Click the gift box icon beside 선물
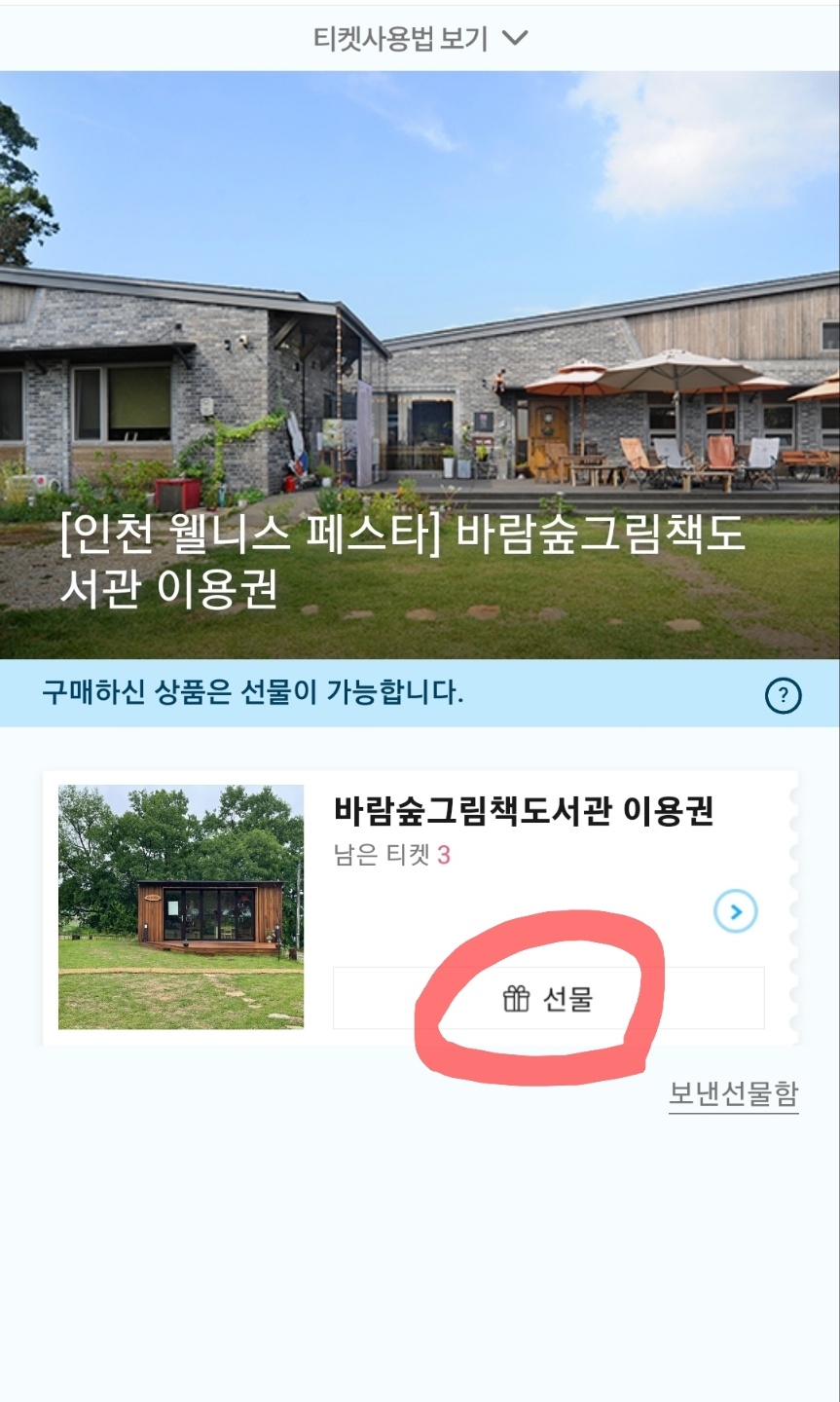Image resolution: width=840 pixels, height=1402 pixels. 516,998
